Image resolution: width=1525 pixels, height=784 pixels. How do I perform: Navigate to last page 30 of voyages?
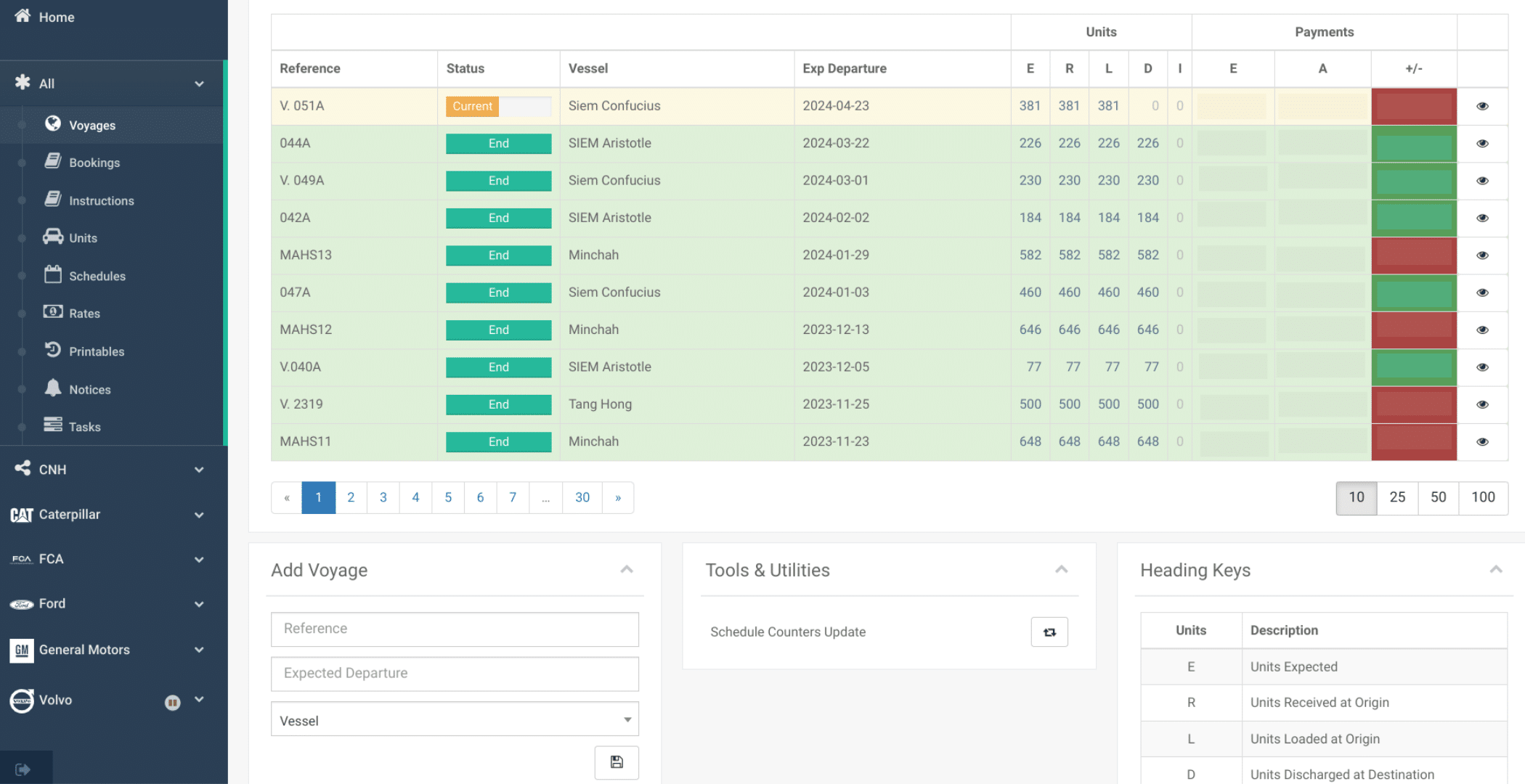(582, 497)
